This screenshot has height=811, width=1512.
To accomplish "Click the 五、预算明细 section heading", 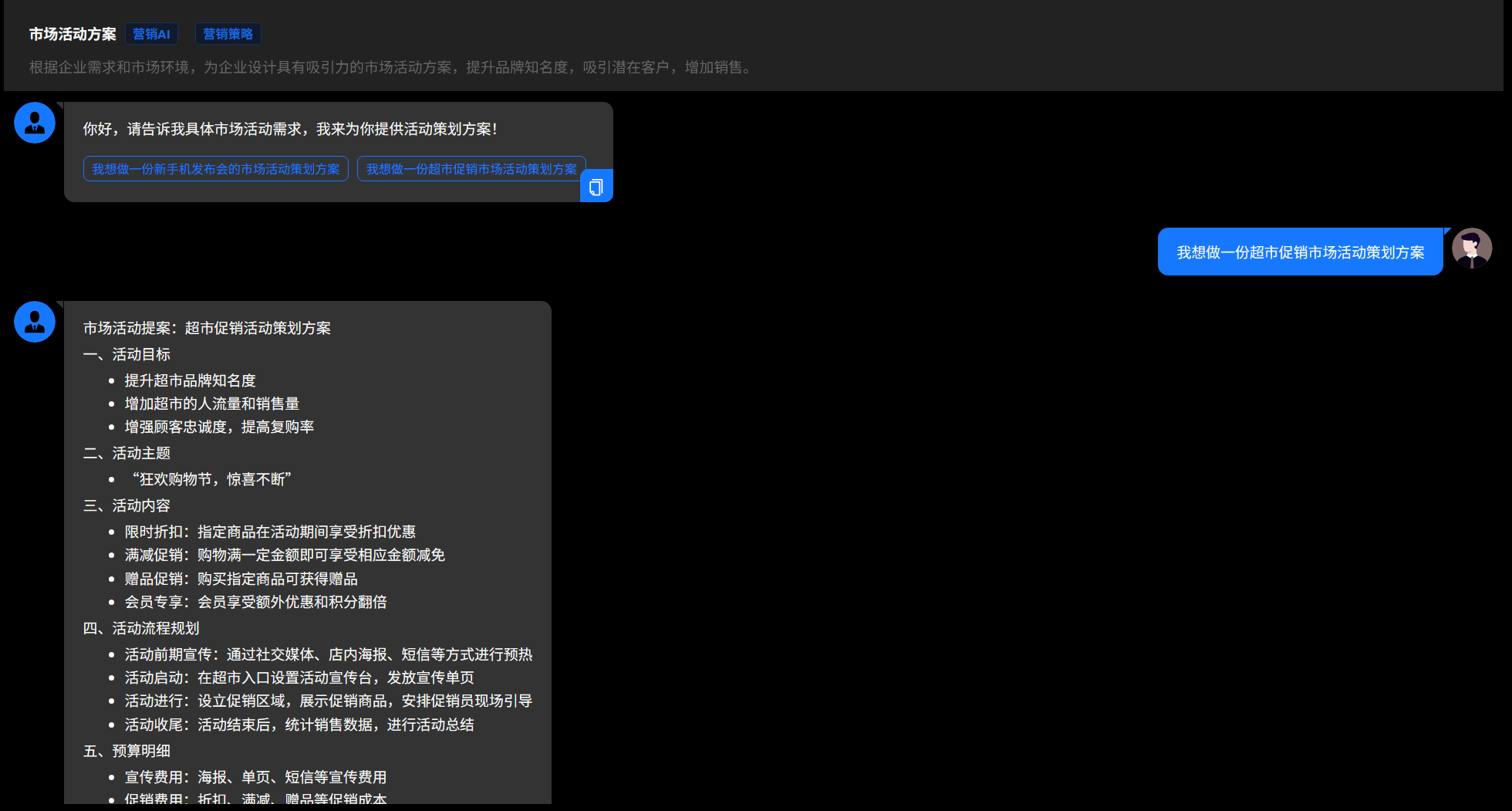I will tap(127, 751).
